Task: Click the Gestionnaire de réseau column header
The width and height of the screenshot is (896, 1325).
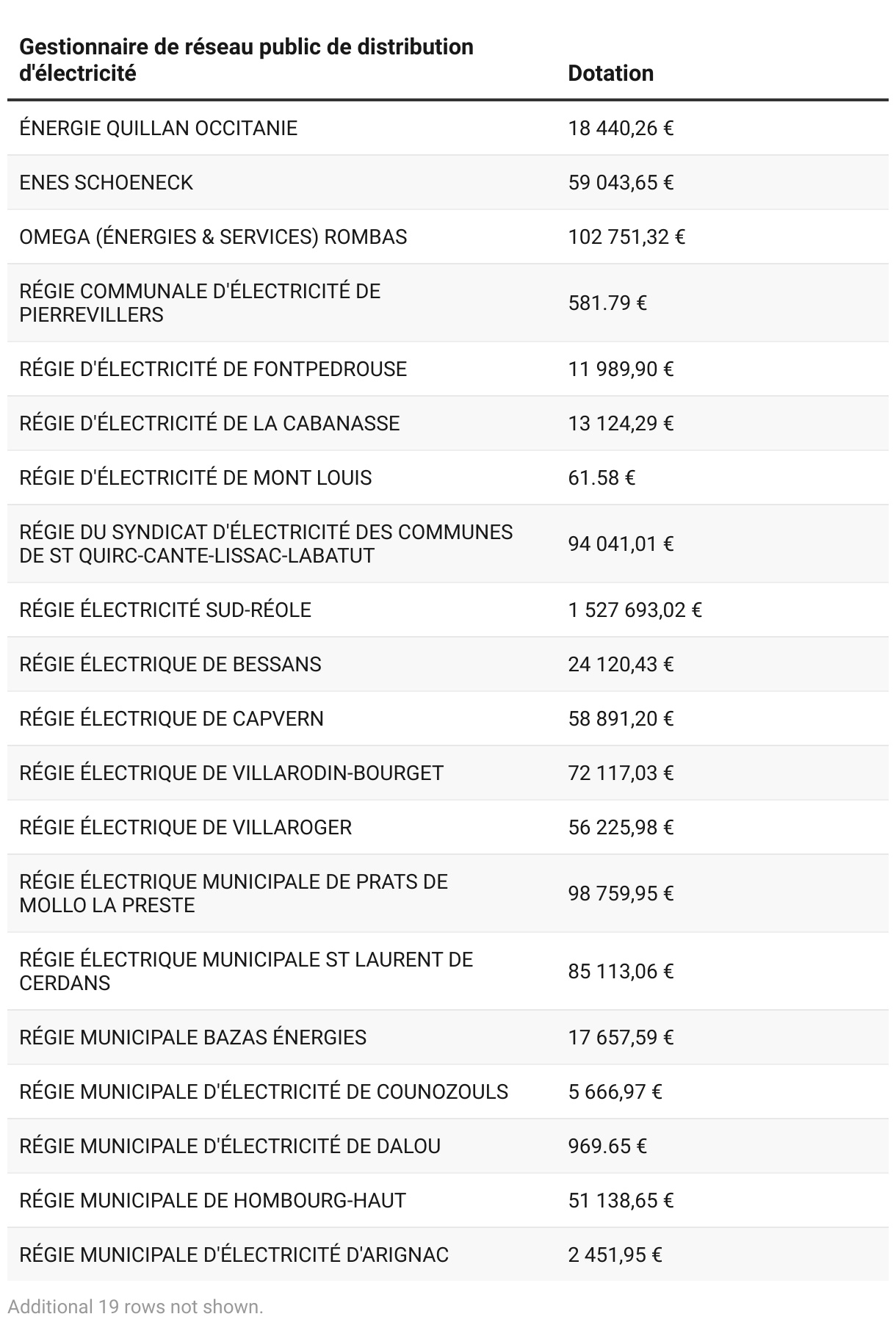Action: (246, 60)
